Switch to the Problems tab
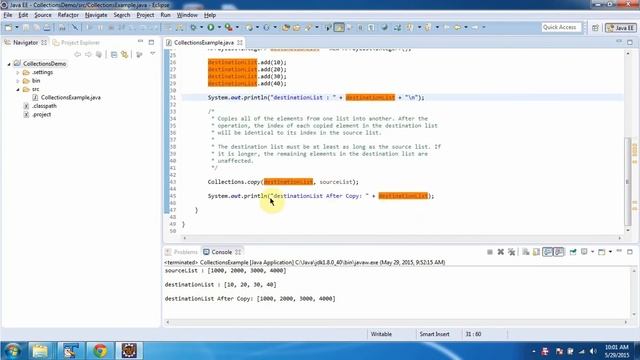The height and width of the screenshot is (360, 640). (x=181, y=252)
